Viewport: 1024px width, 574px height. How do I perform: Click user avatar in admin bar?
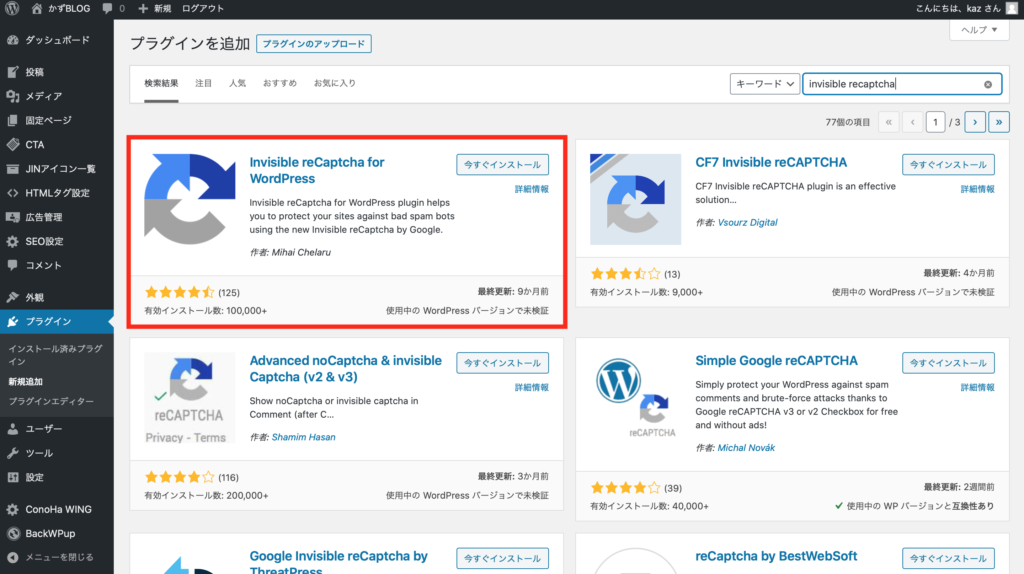[x=1012, y=8]
